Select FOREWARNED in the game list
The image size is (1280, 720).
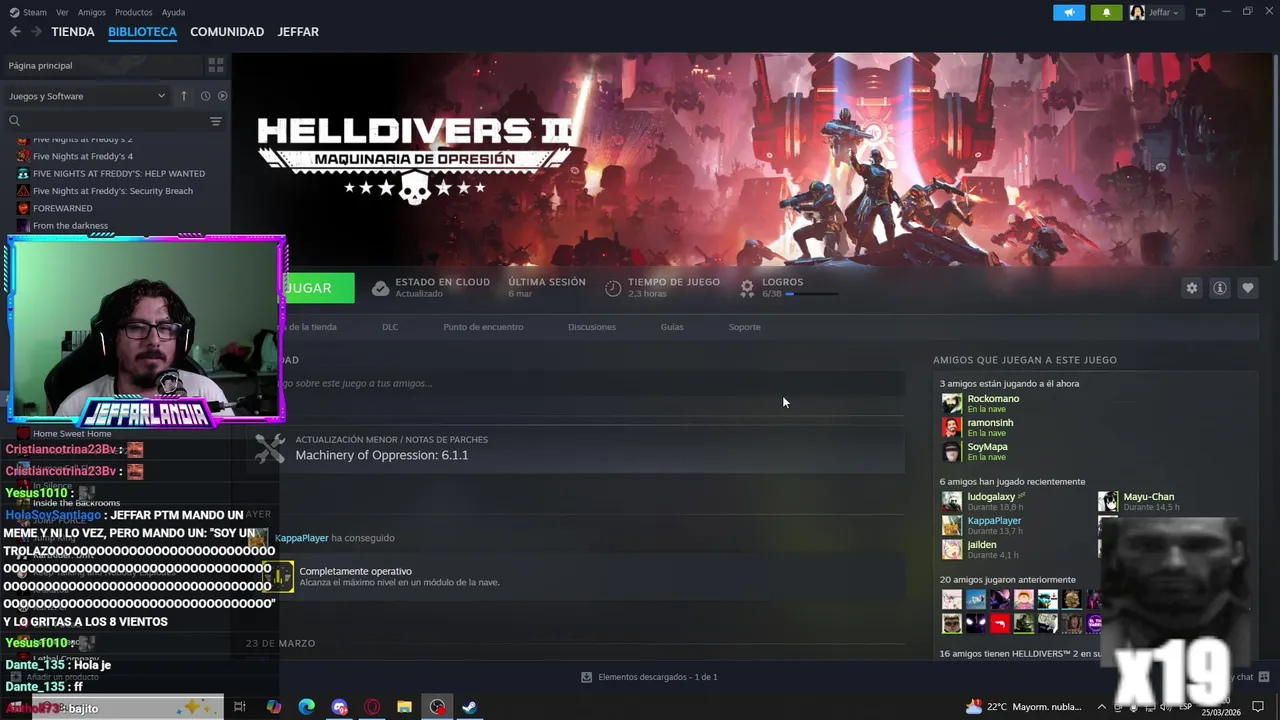pos(62,208)
